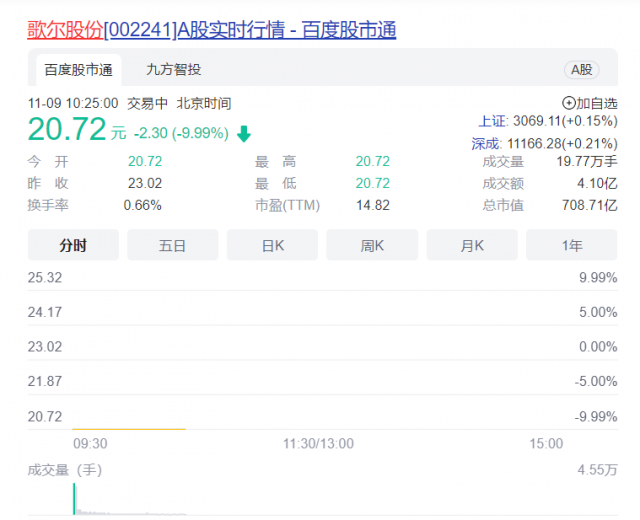Select the 分时 chart view
The width and height of the screenshot is (640, 520).
click(73, 245)
